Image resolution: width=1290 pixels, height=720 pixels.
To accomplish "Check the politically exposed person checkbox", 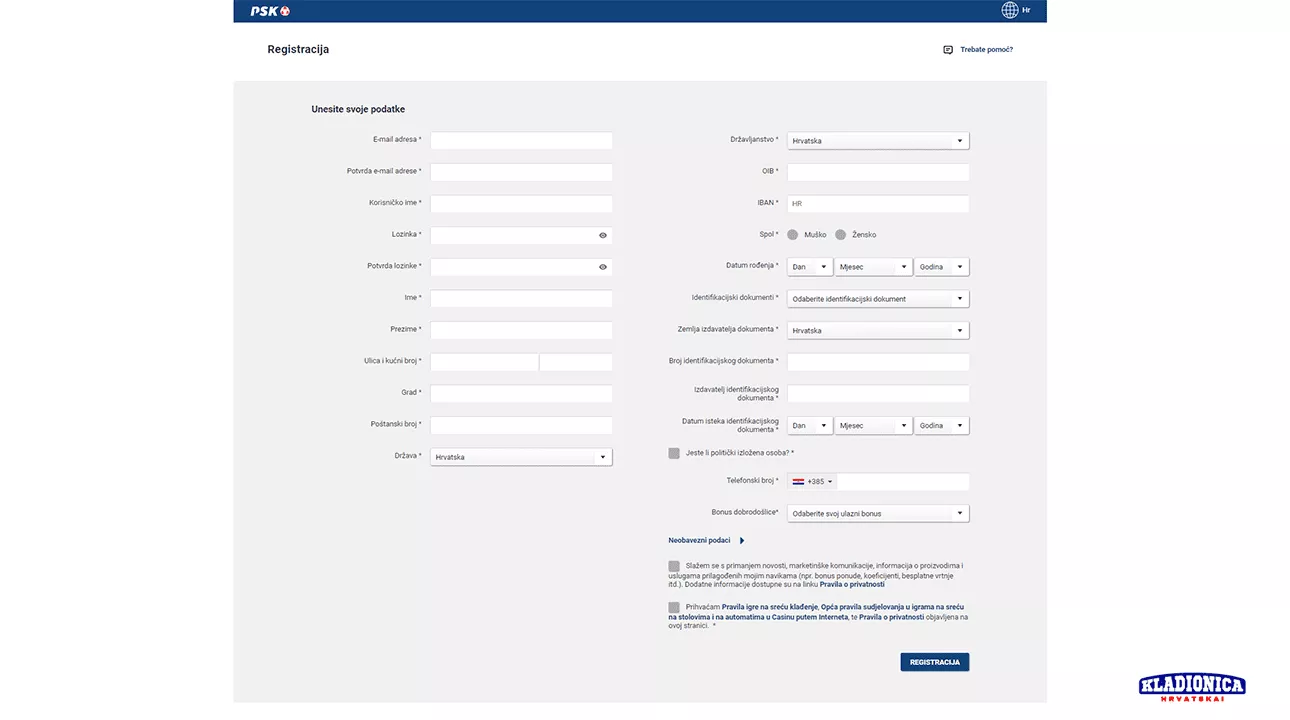I will [674, 453].
